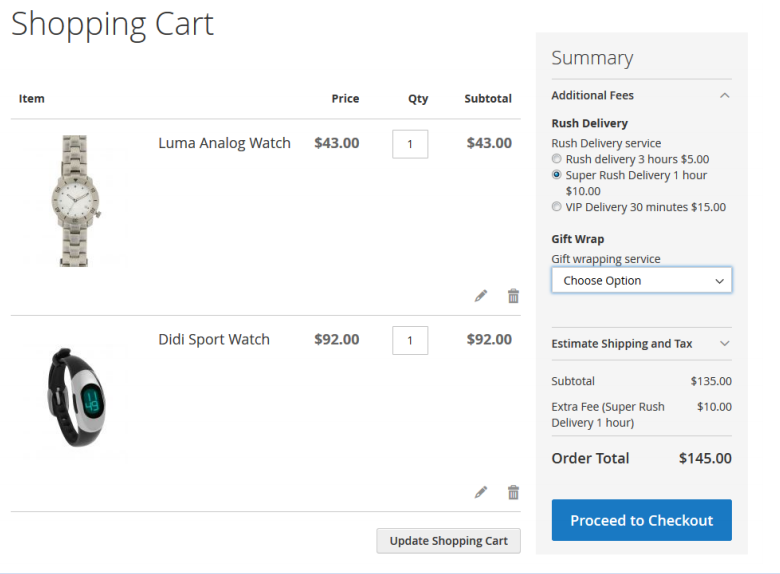The image size is (780, 574).
Task: Open the Gift Wrap Choose Option dropdown
Action: pos(641,281)
